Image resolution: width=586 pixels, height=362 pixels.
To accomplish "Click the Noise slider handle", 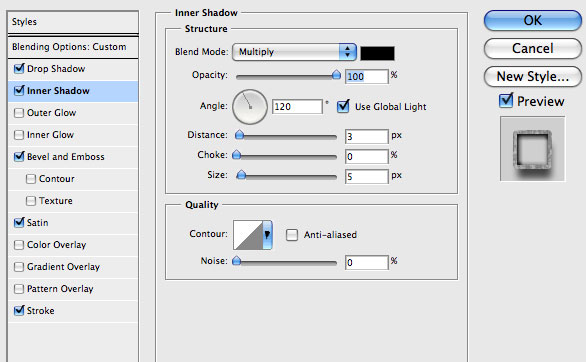I will (237, 260).
